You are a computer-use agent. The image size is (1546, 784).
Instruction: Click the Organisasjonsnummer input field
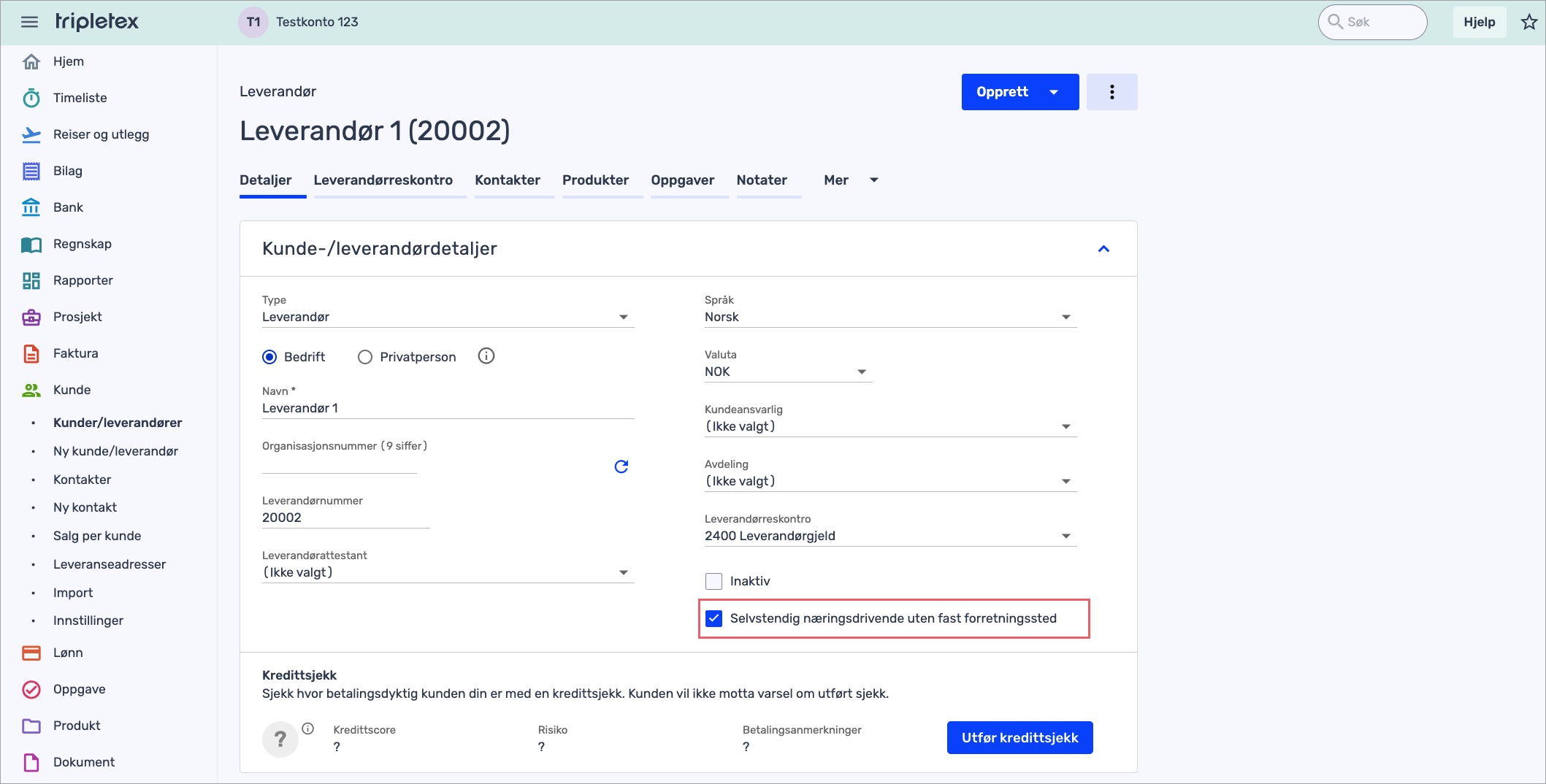[x=340, y=464]
